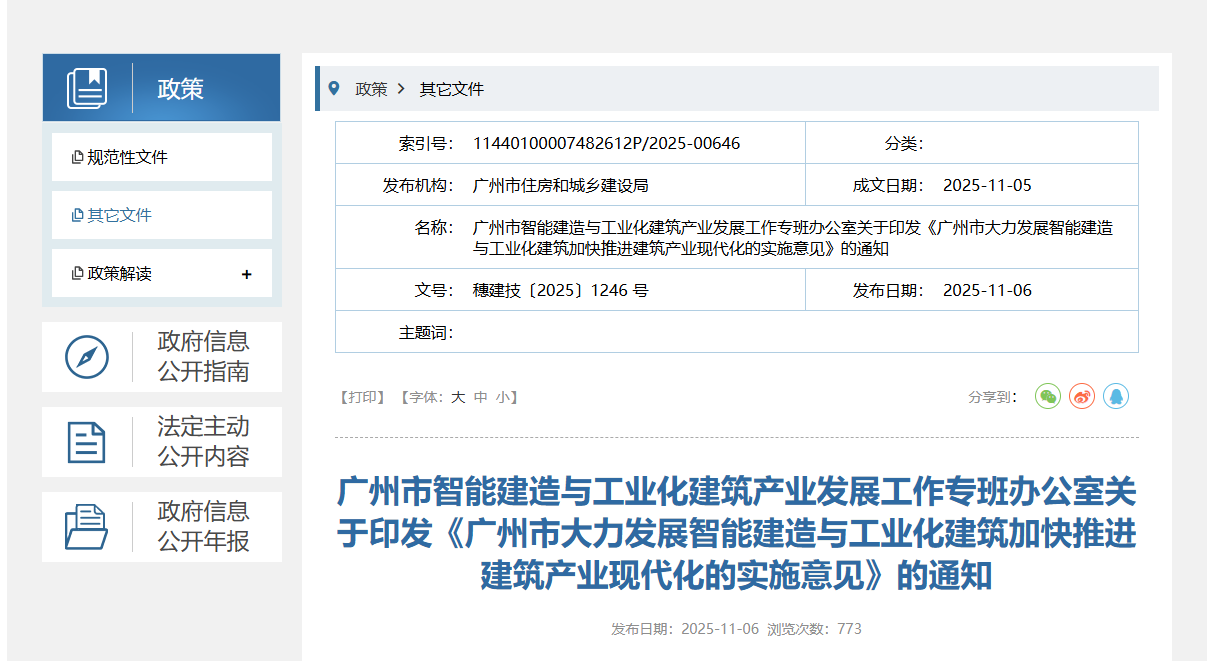The height and width of the screenshot is (661, 1215).
Task: Expand 政策解读 using the plus sign
Action: [x=247, y=272]
